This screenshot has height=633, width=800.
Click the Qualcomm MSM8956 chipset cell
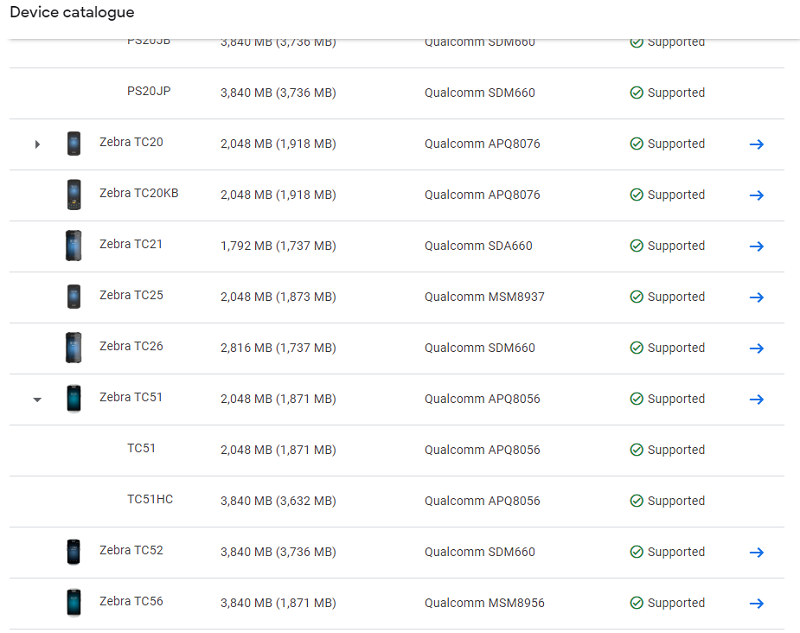coord(485,603)
